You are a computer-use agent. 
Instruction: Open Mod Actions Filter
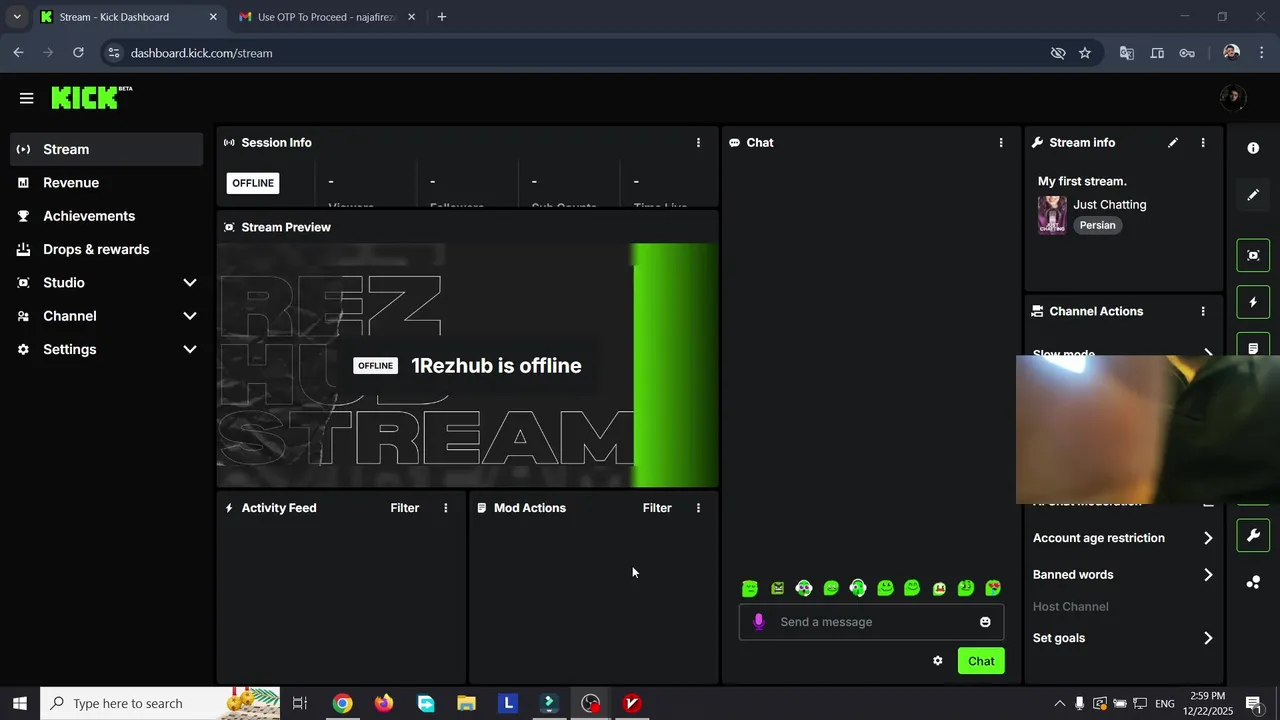pyautogui.click(x=657, y=508)
